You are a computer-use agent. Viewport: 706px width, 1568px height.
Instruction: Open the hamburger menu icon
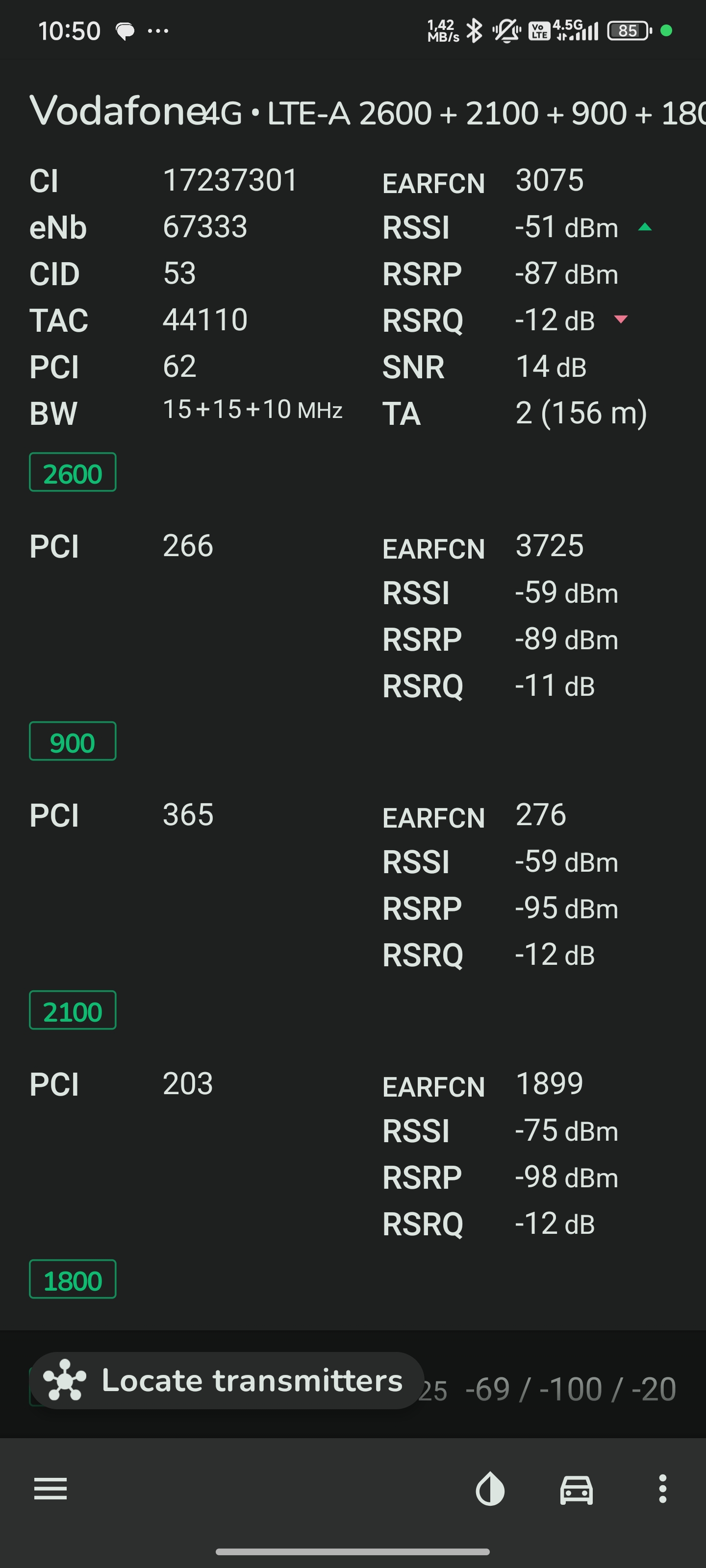pos(50,1489)
